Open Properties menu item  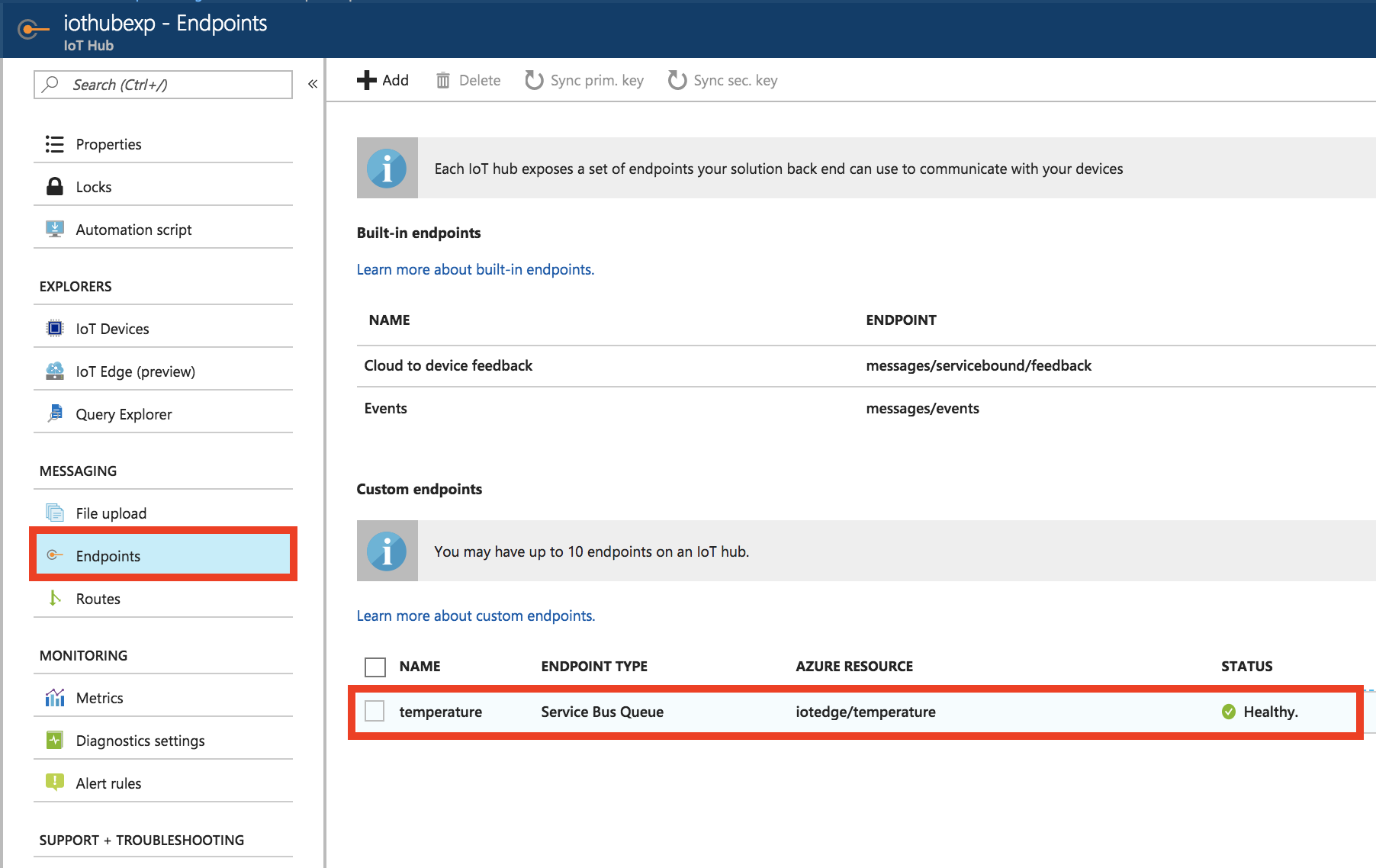point(163,144)
